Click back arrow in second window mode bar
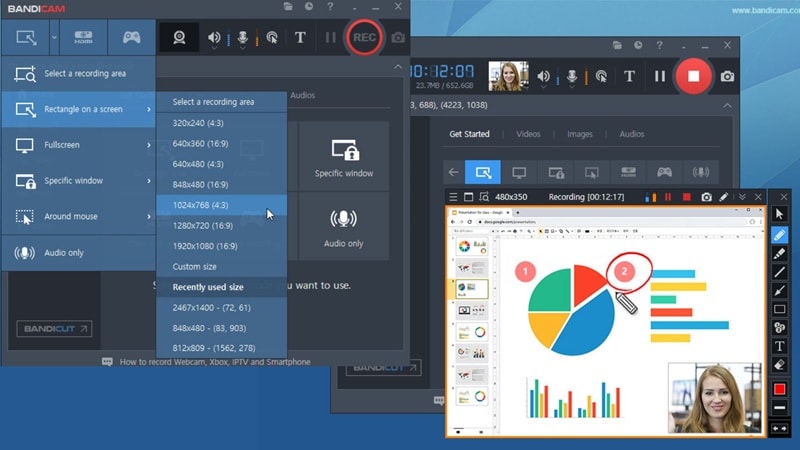 point(454,172)
